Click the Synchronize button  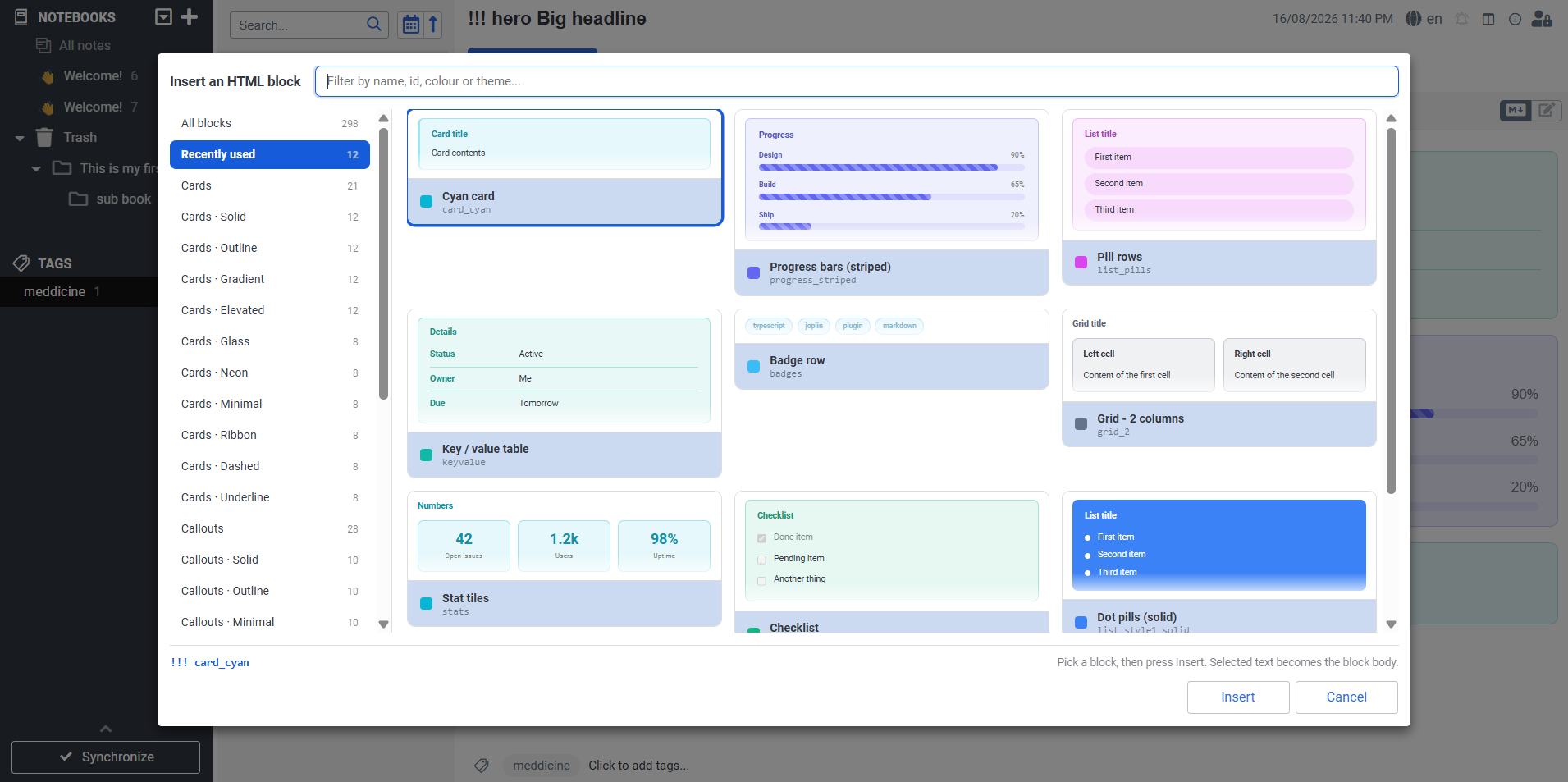[106, 757]
